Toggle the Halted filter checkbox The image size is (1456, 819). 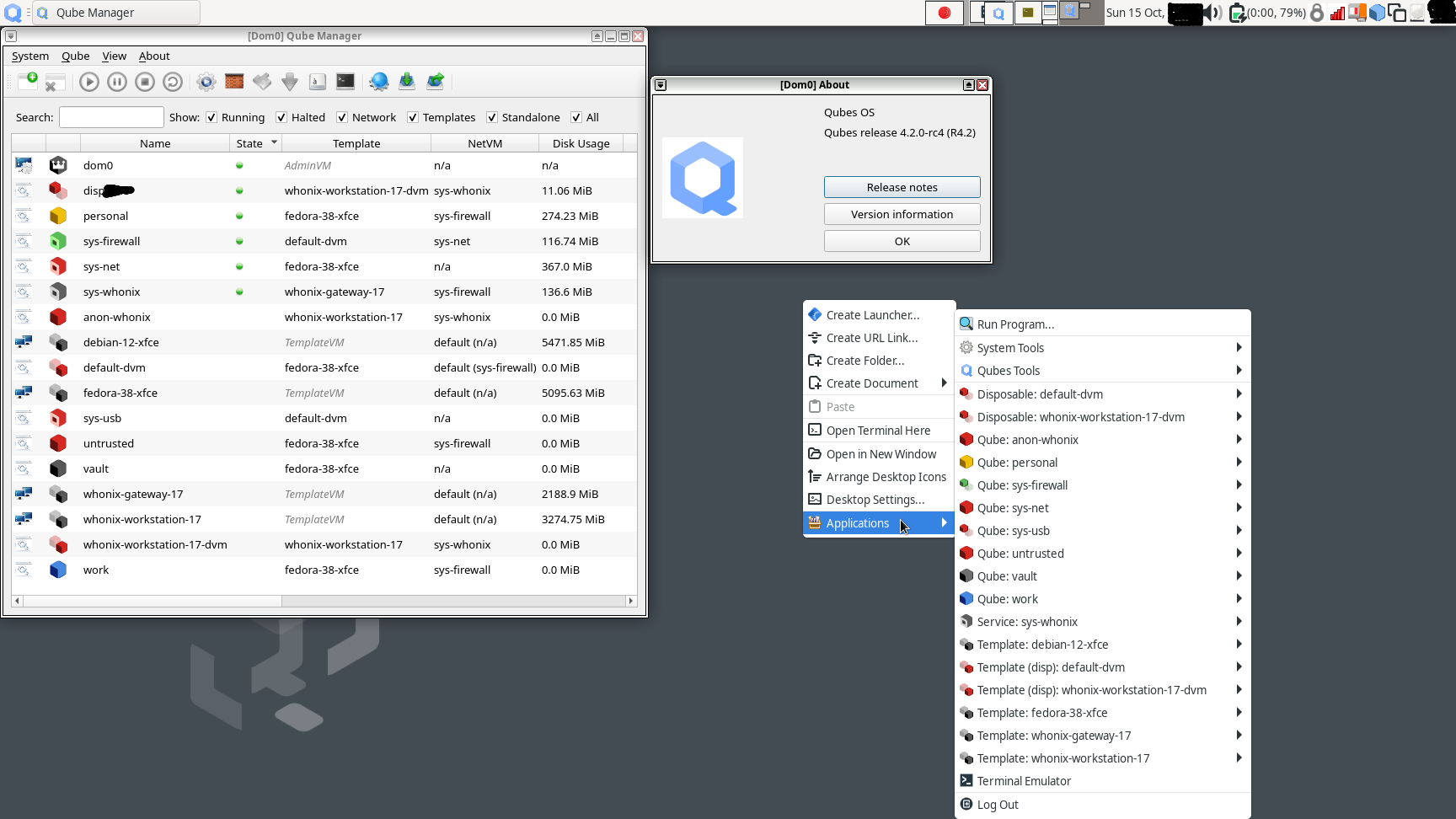pos(281,117)
